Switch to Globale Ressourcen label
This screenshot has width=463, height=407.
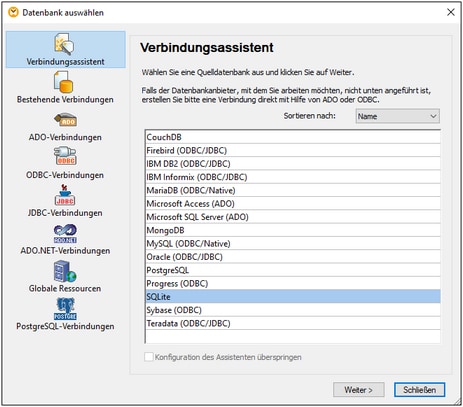click(65, 288)
